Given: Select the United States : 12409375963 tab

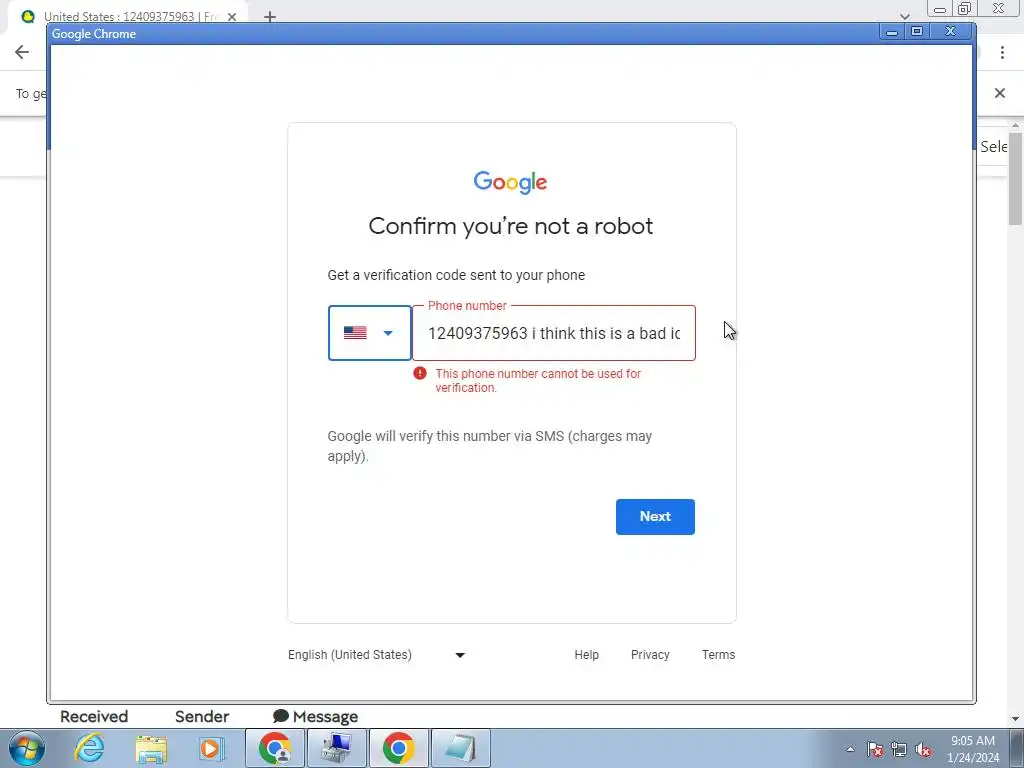Looking at the screenshot, I should pos(127,17).
